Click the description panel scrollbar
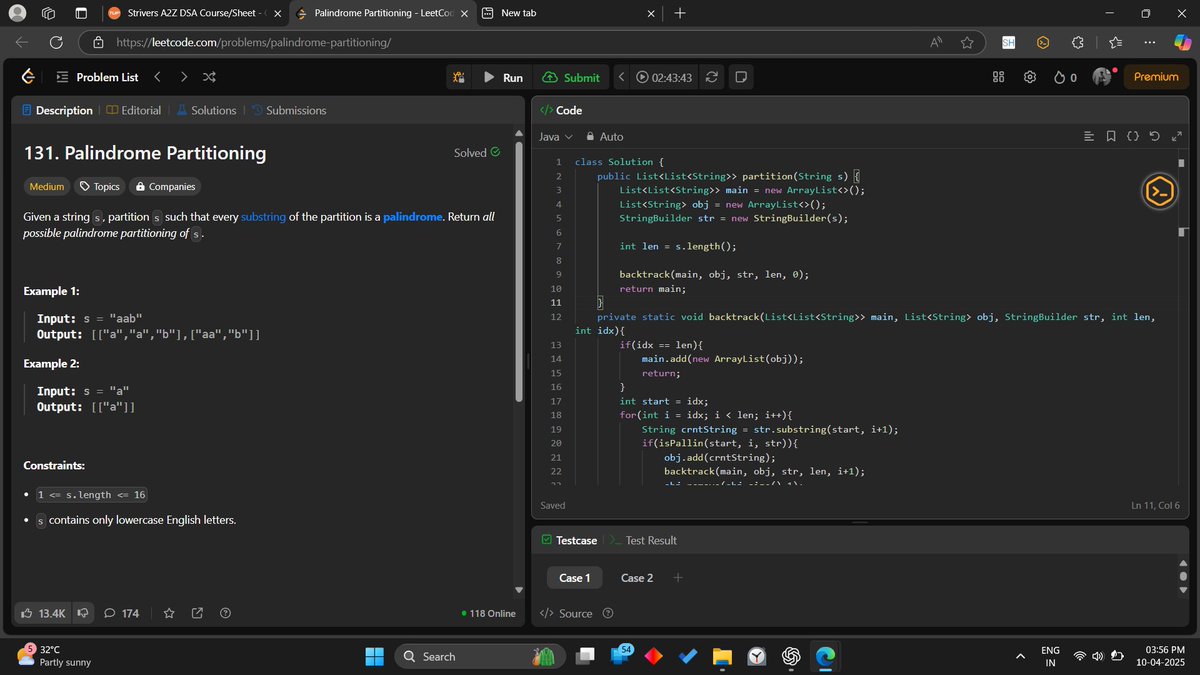The height and width of the screenshot is (675, 1200). pyautogui.click(x=518, y=270)
